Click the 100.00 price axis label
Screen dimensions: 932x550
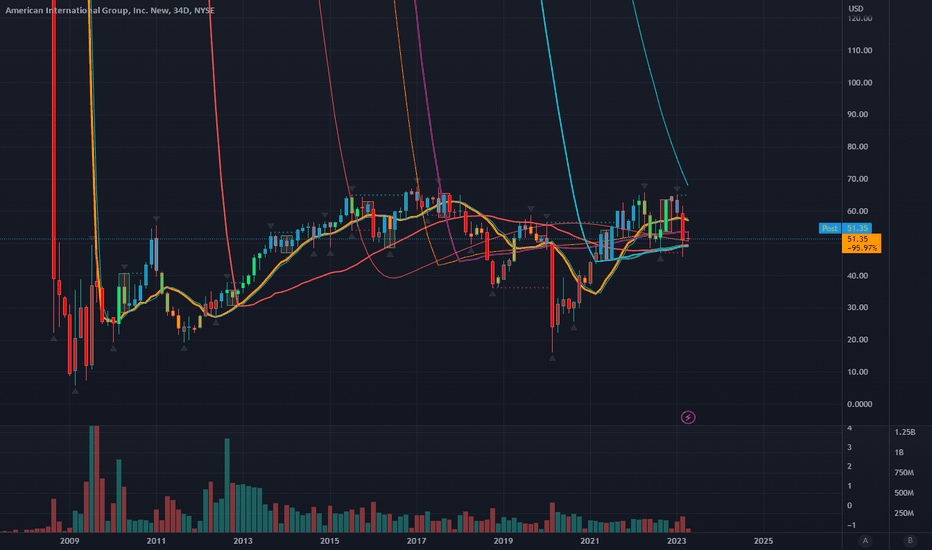(859, 83)
